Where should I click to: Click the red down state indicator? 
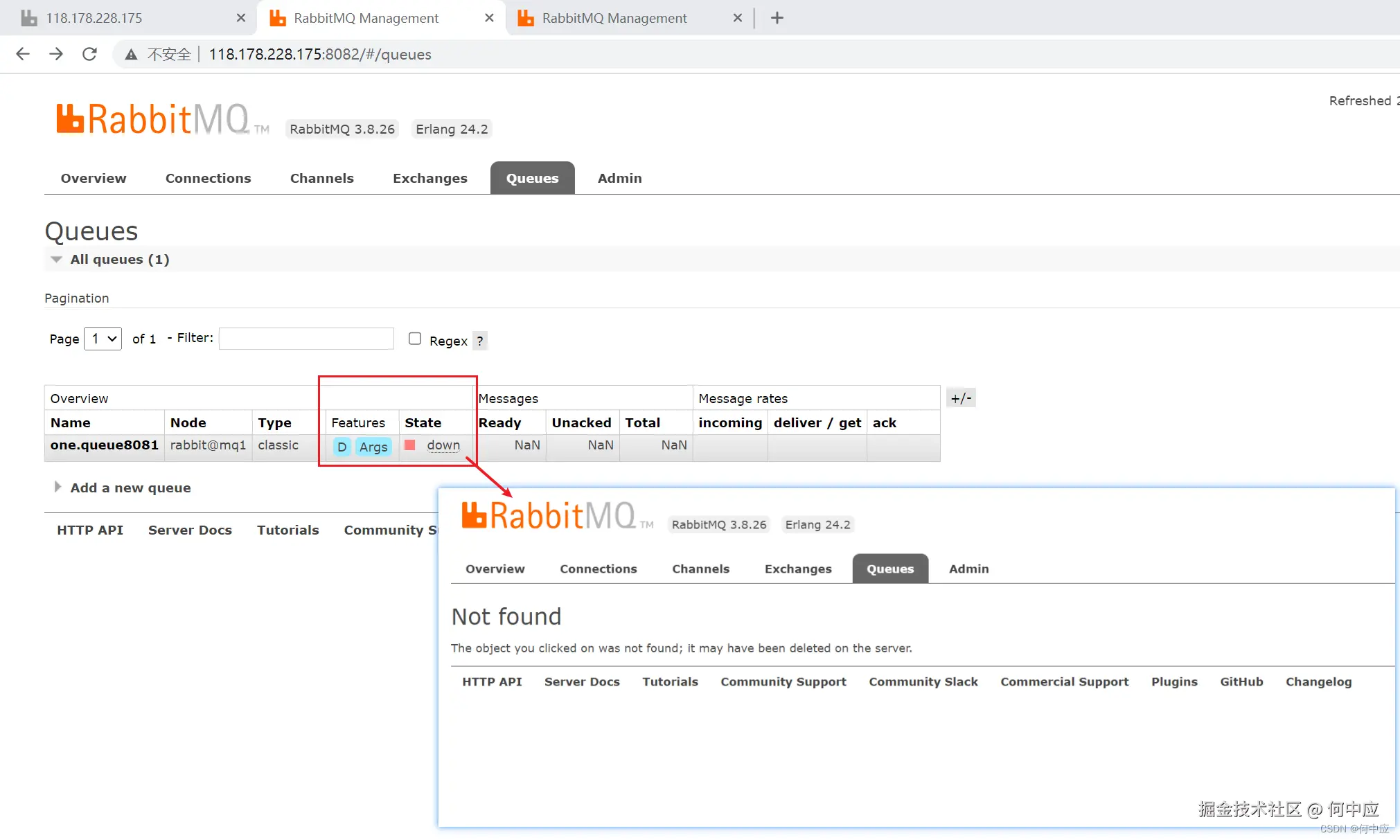coord(410,445)
